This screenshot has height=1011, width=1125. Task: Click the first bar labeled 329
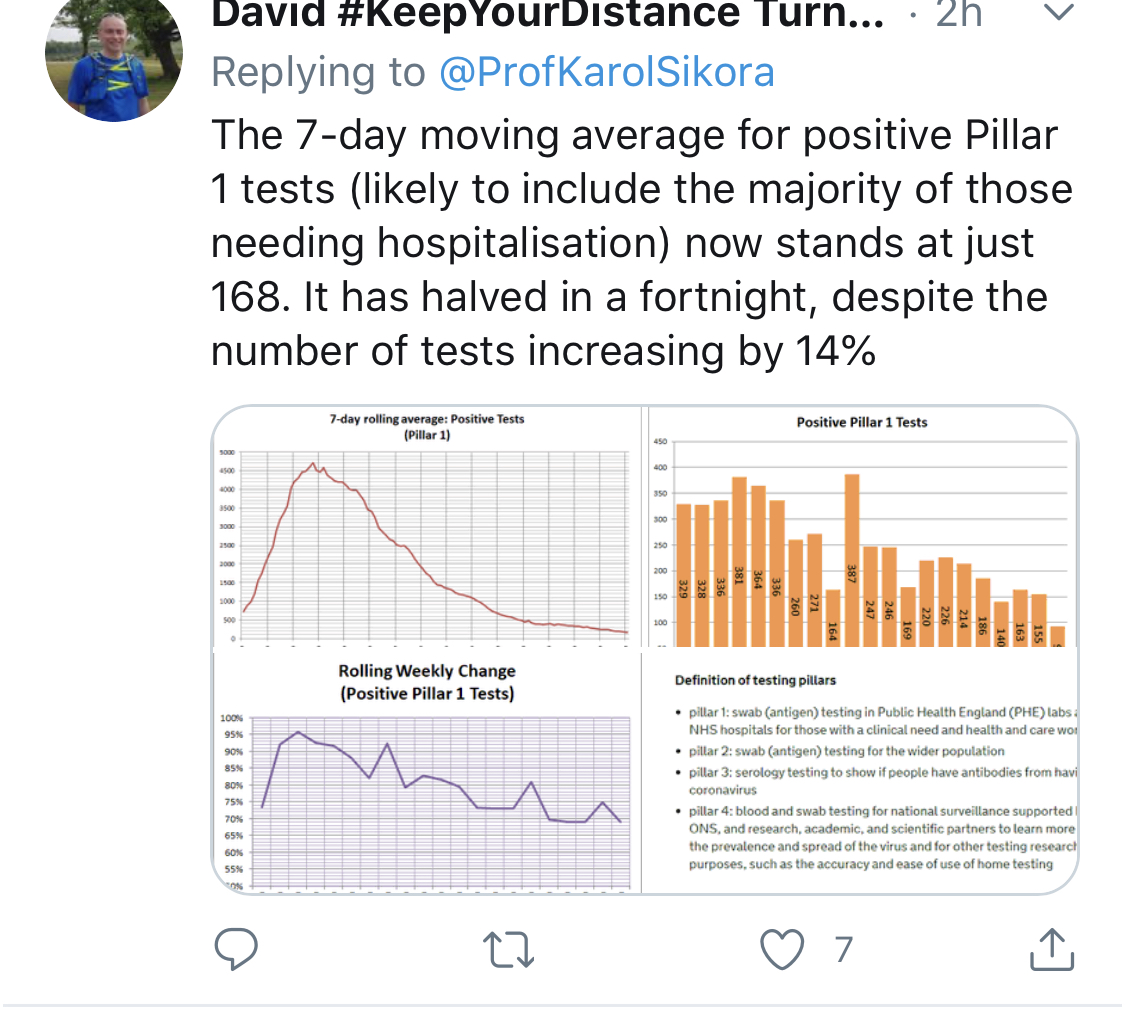pos(684,575)
